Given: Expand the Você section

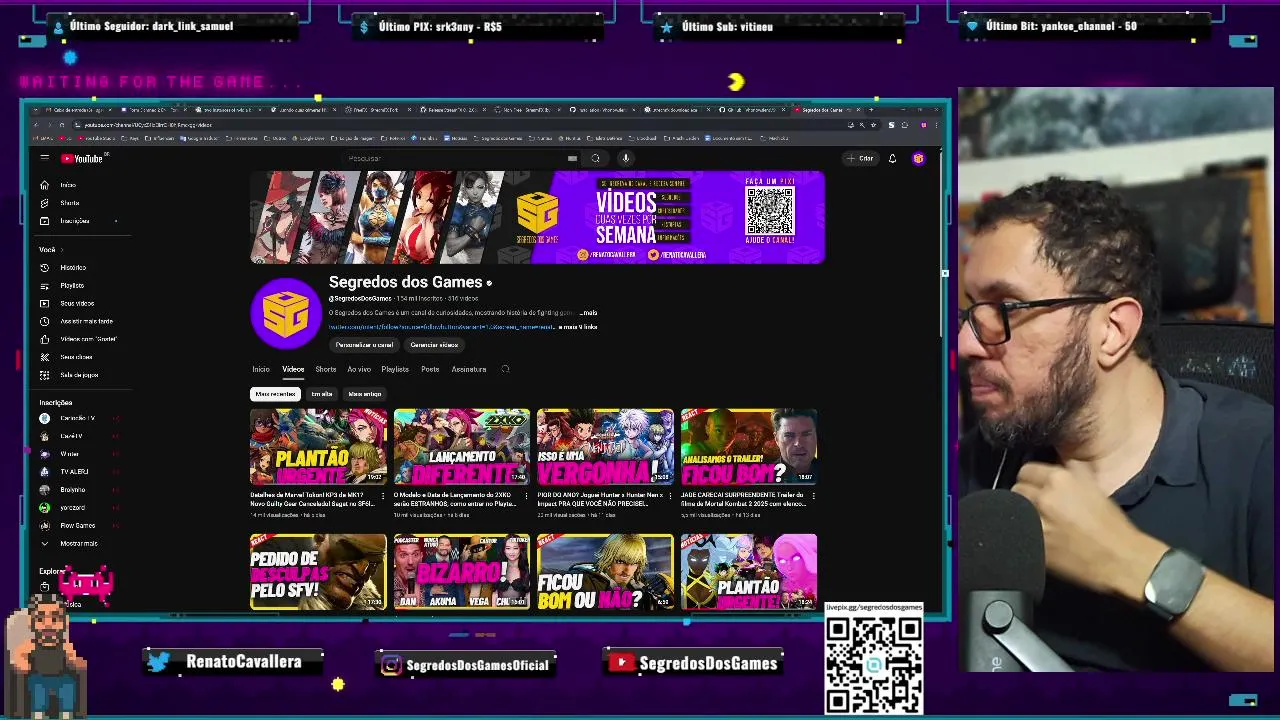Looking at the screenshot, I should (x=51, y=249).
